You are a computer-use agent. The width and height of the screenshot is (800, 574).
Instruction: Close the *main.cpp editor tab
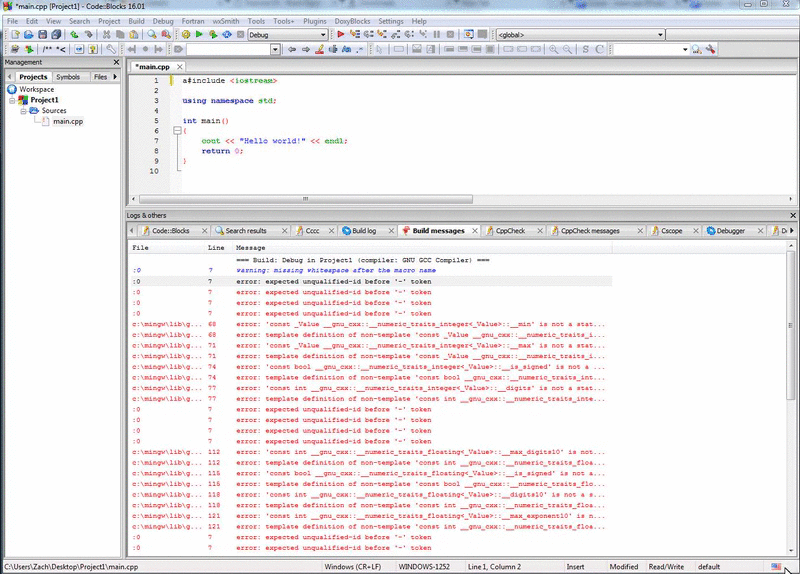click(180, 67)
